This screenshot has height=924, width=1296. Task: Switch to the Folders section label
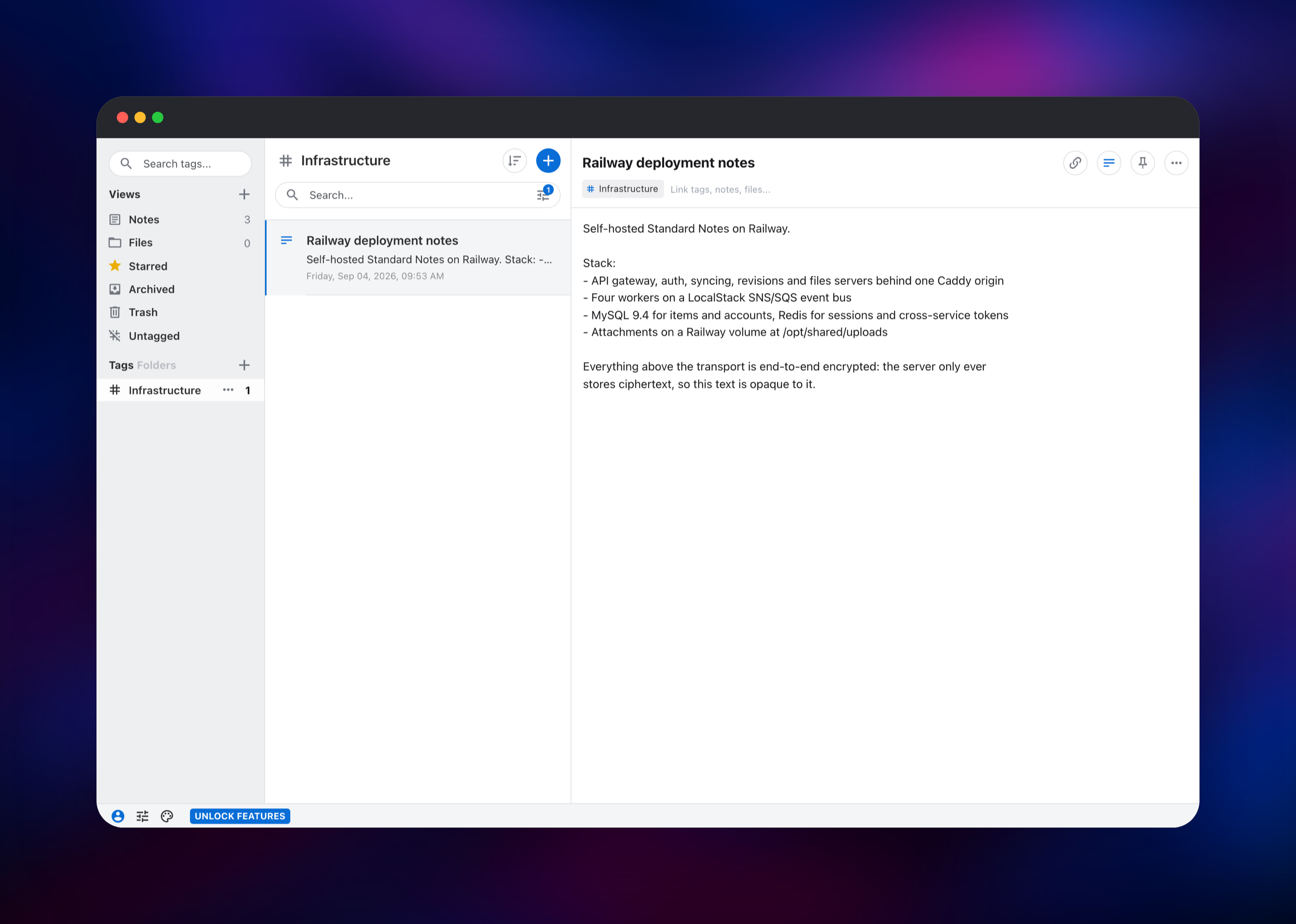tap(156, 365)
